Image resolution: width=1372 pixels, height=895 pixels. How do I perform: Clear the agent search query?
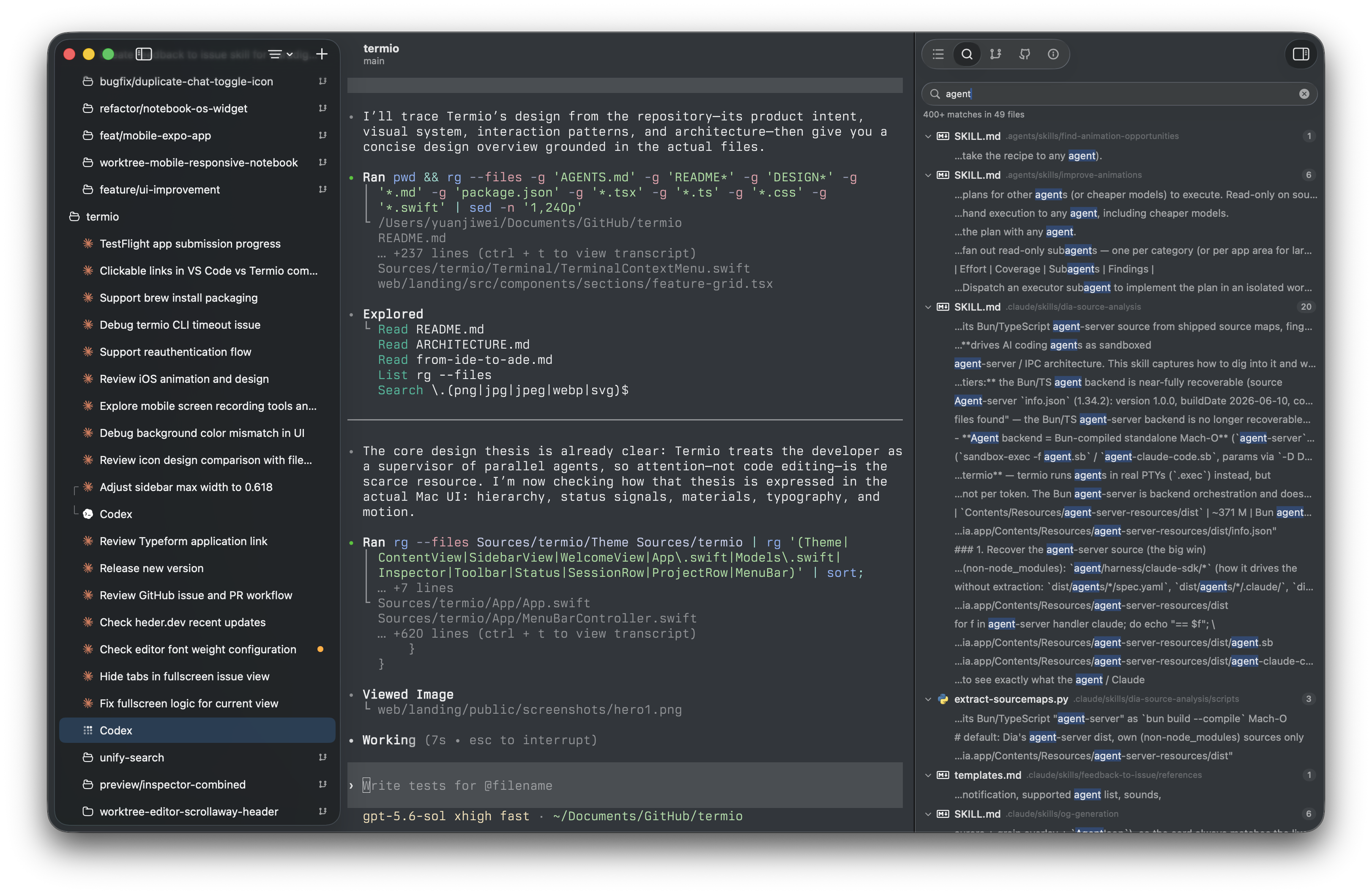1304,94
